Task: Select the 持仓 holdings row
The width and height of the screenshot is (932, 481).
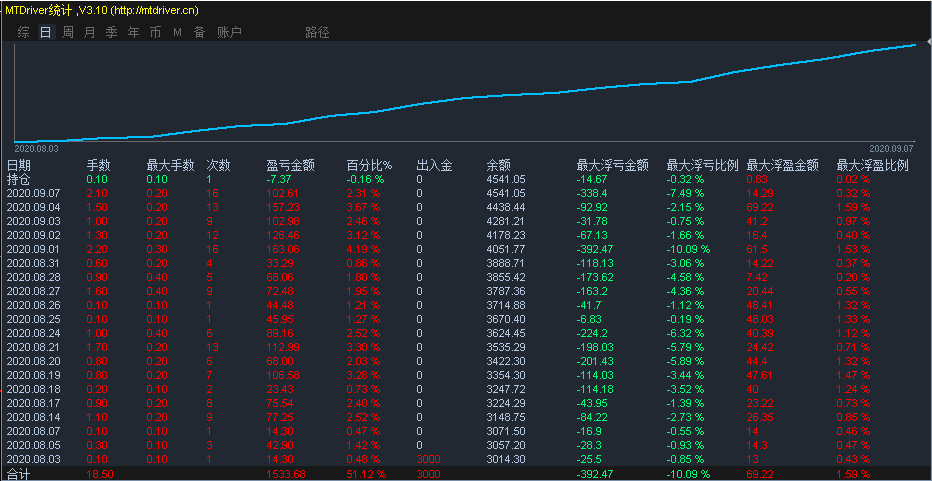Action: coord(19,179)
